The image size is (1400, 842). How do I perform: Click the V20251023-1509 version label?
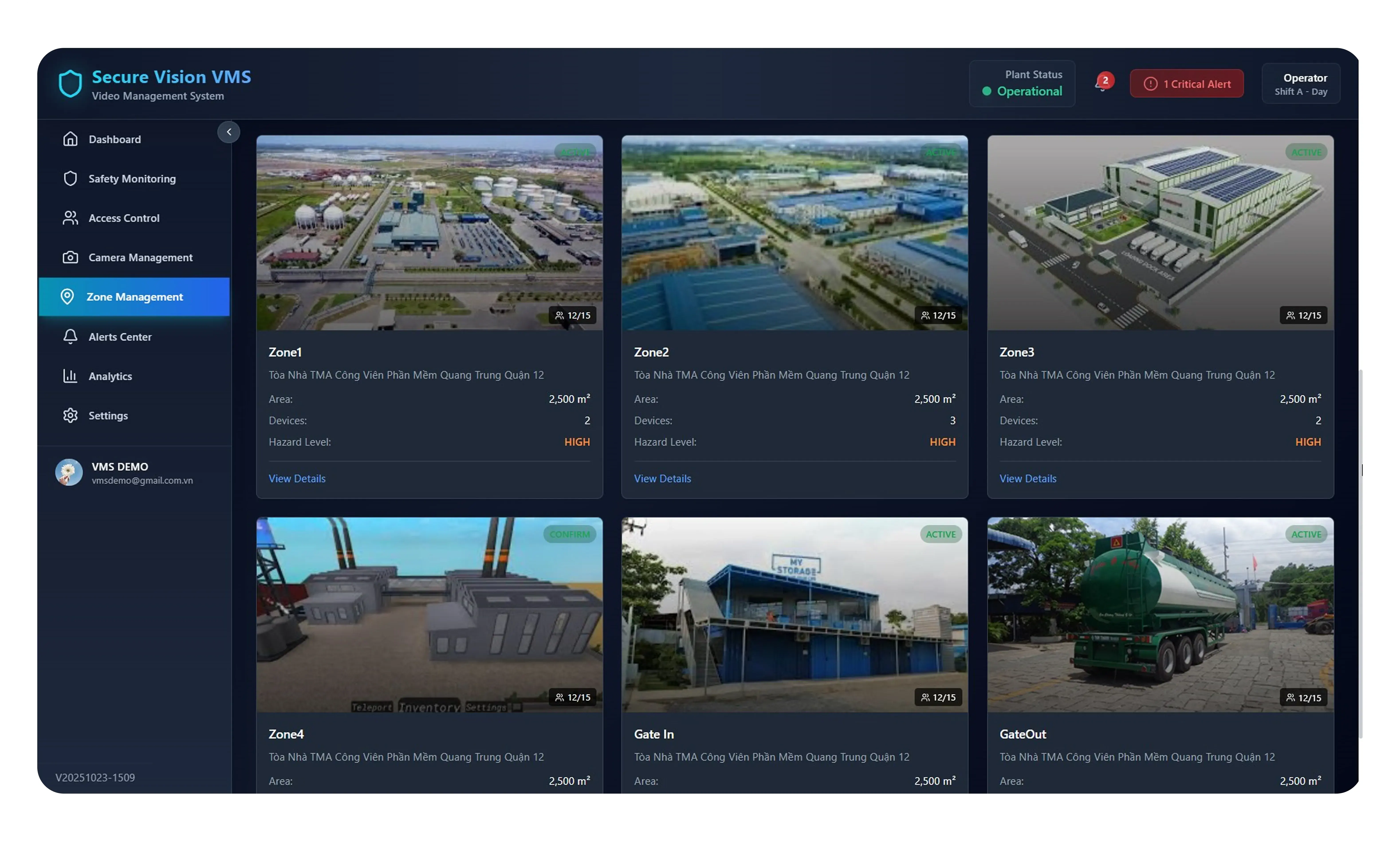pyautogui.click(x=95, y=777)
